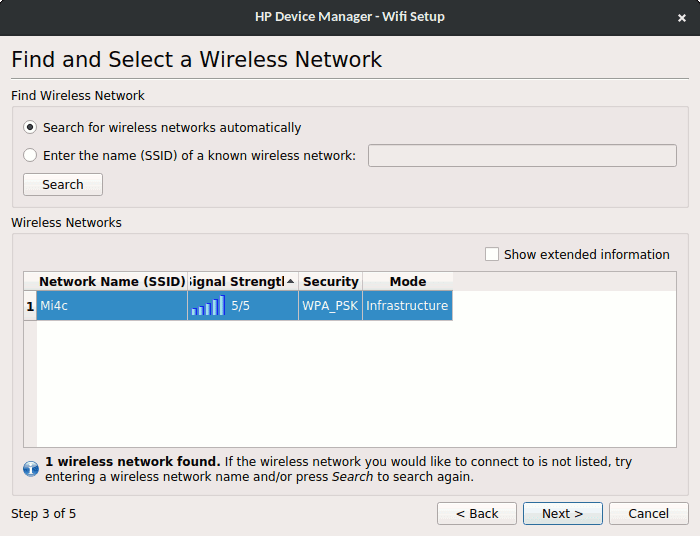This screenshot has width=700, height=536.
Task: Click the Network Name (SSID) column header
Action: [112, 282]
